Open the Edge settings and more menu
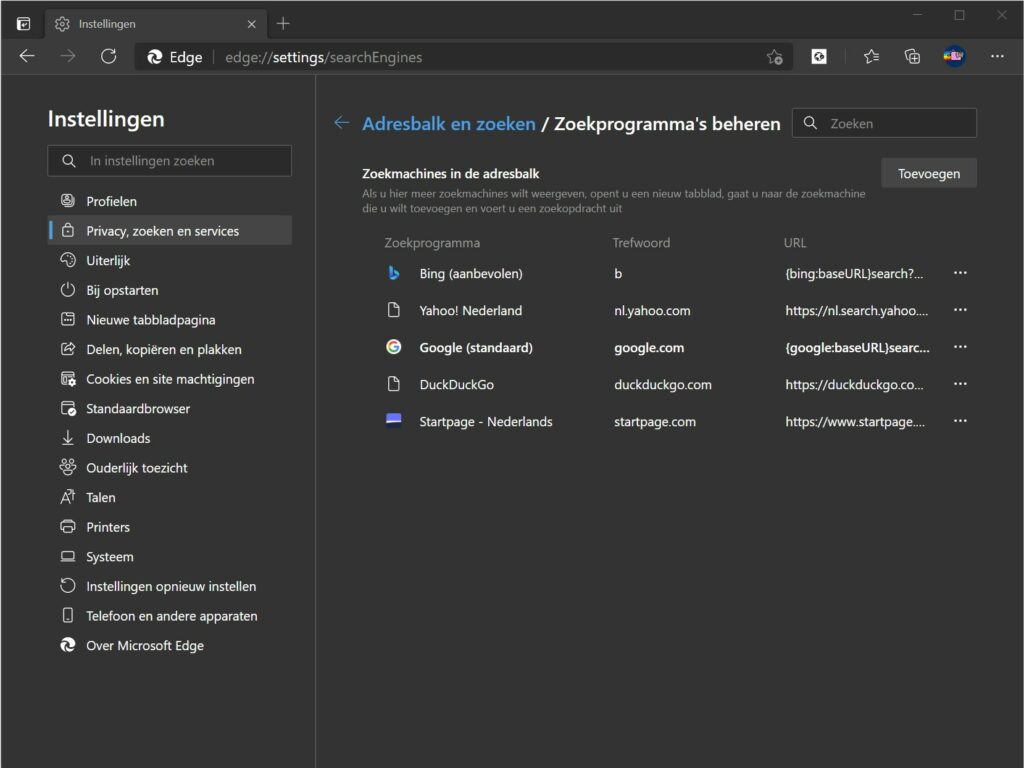 tap(997, 57)
